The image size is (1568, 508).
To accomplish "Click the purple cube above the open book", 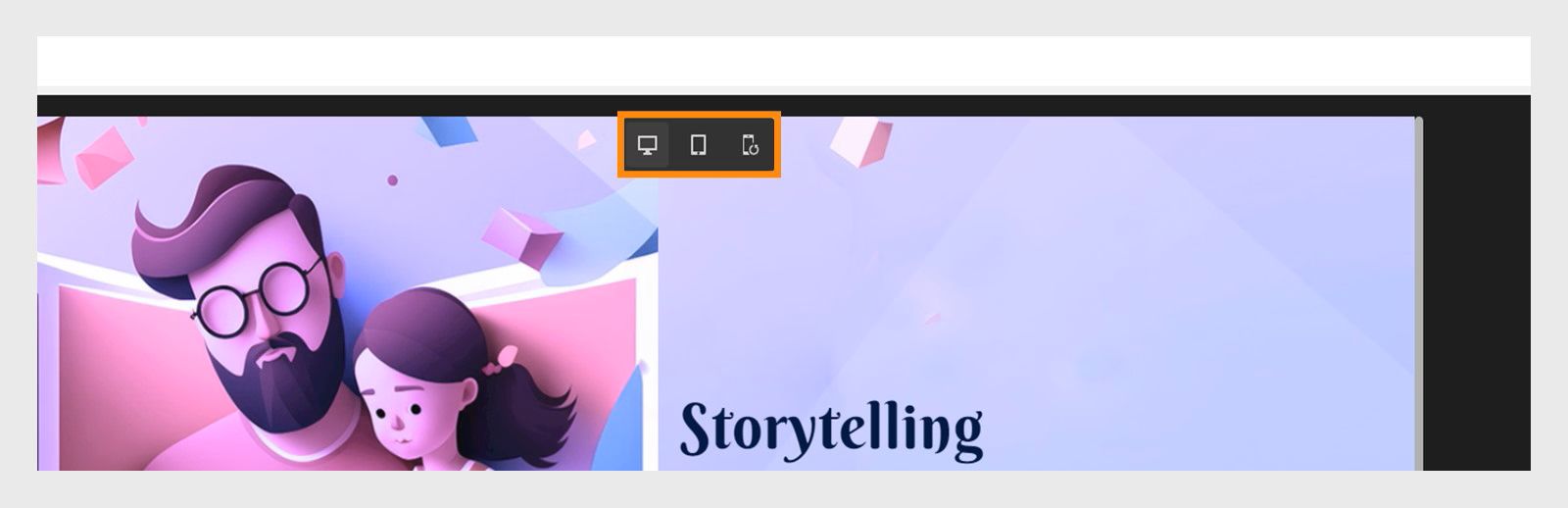I will point(520,234).
